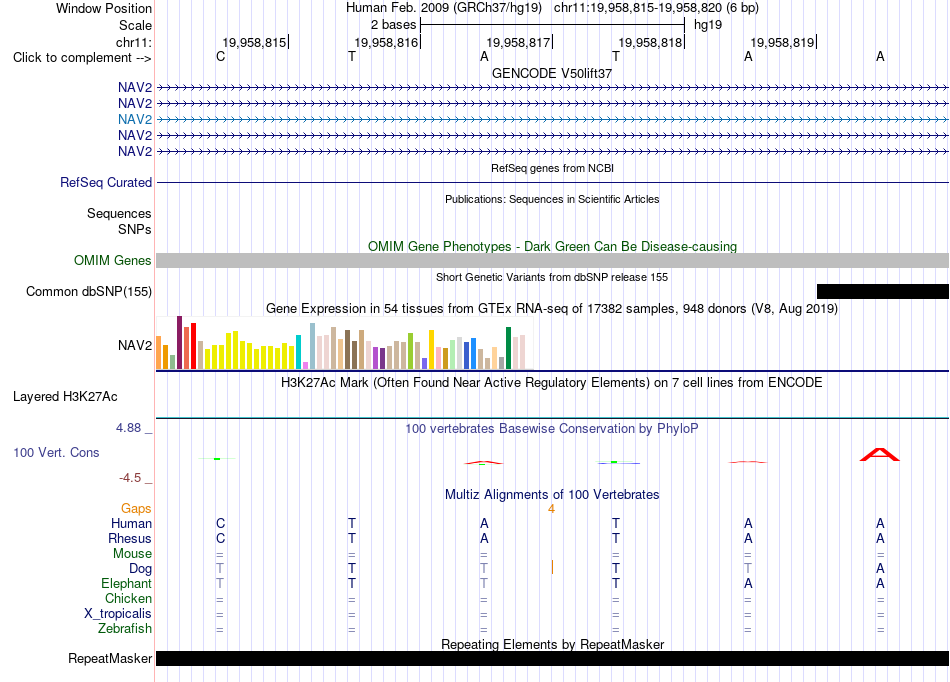The image size is (950, 682).
Task: Select the Rhesus alignment row label
Action: click(130, 538)
